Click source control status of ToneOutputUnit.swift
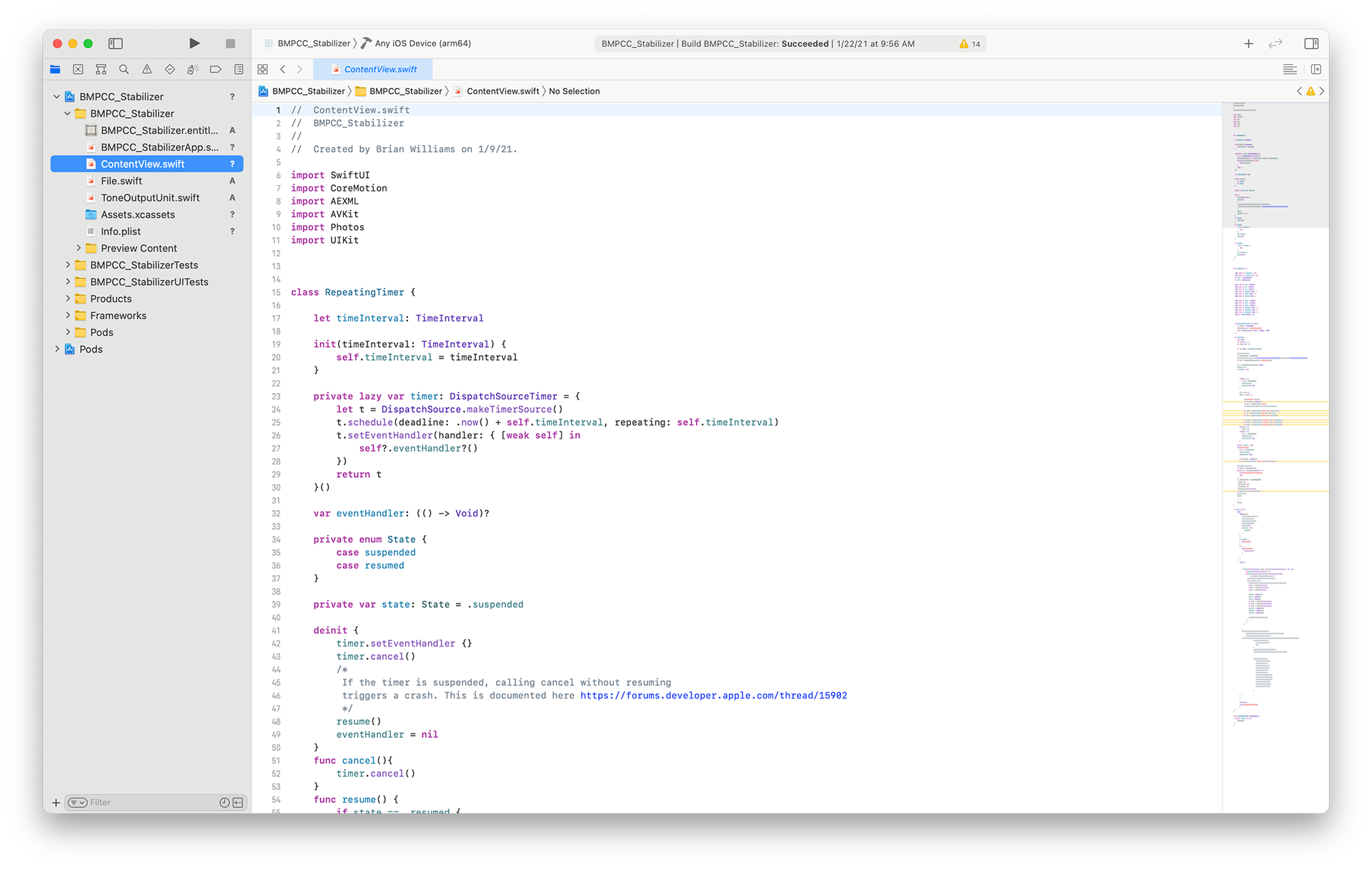The image size is (1372, 870). pyautogui.click(x=232, y=198)
